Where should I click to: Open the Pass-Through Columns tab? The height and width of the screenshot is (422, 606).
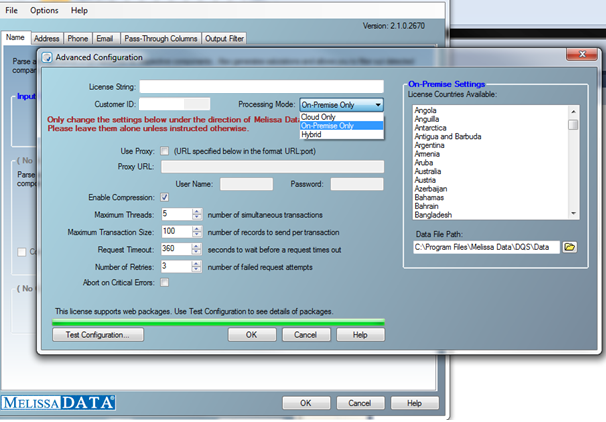tap(161, 39)
